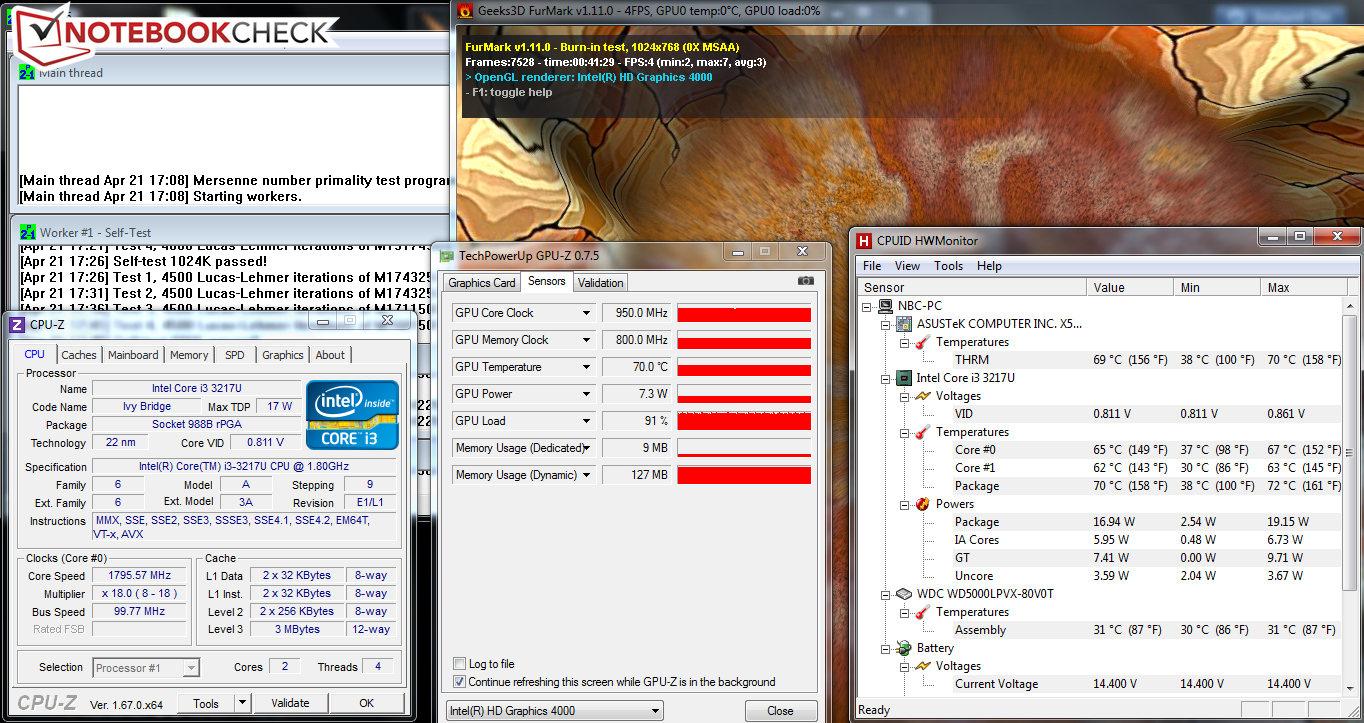This screenshot has height=723, width=1364.
Task: Open the GPU Power sensor dropdown
Action: pyautogui.click(x=587, y=394)
